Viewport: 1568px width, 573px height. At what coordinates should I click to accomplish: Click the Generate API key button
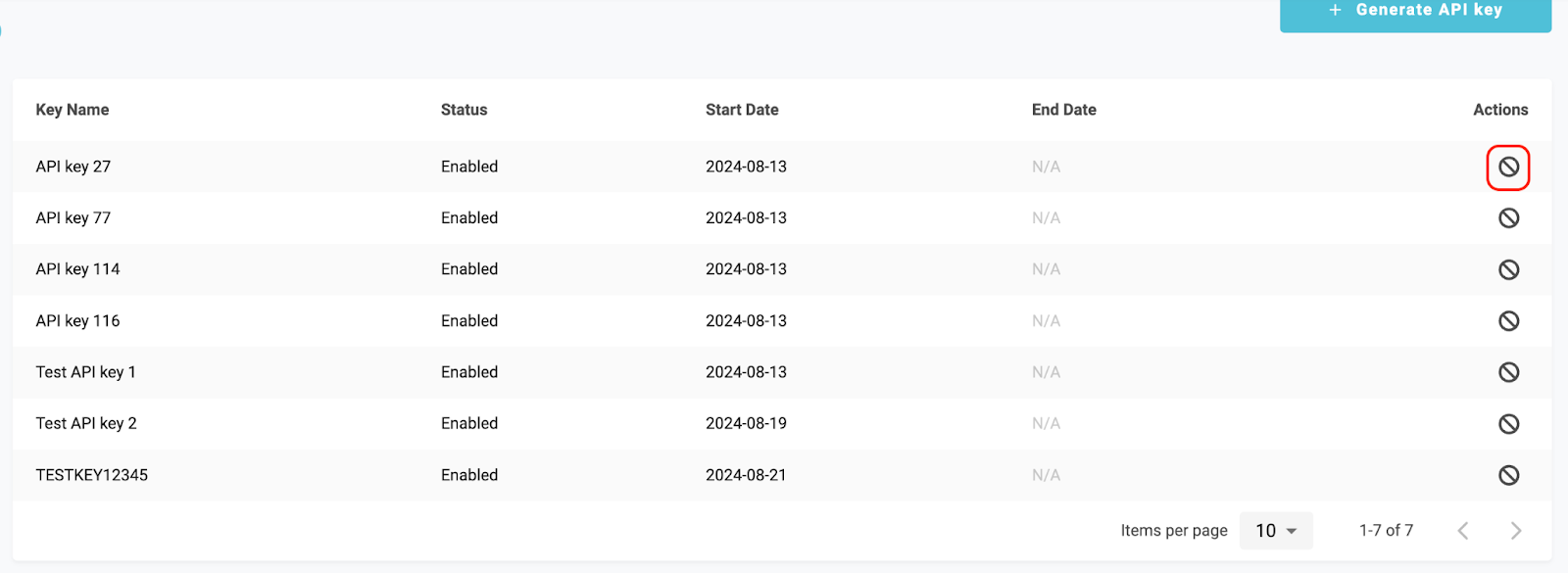(1415, 11)
